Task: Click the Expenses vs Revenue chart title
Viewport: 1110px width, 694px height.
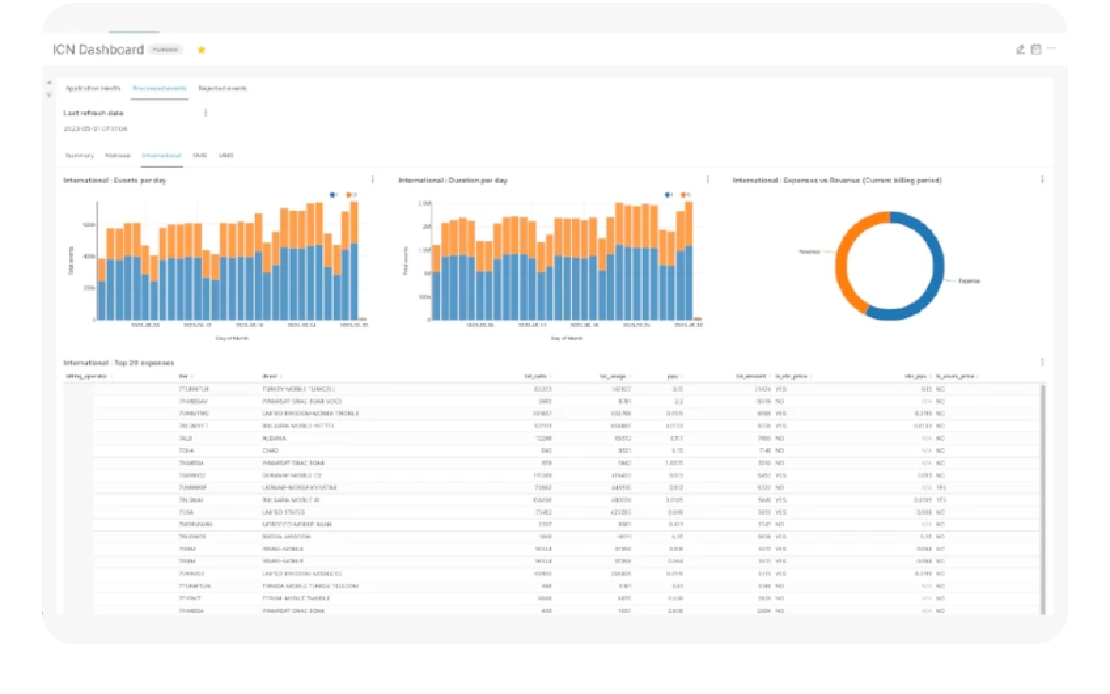Action: tap(837, 180)
